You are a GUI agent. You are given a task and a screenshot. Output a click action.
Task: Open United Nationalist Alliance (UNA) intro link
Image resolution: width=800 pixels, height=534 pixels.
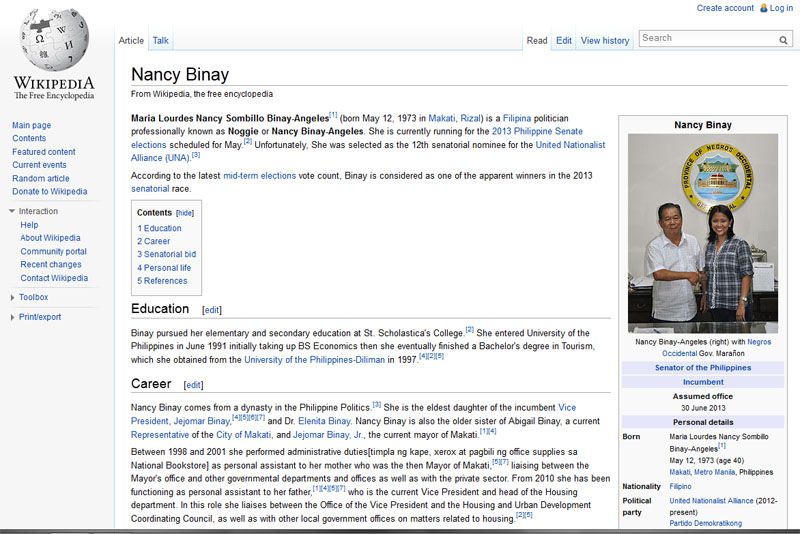[570, 145]
